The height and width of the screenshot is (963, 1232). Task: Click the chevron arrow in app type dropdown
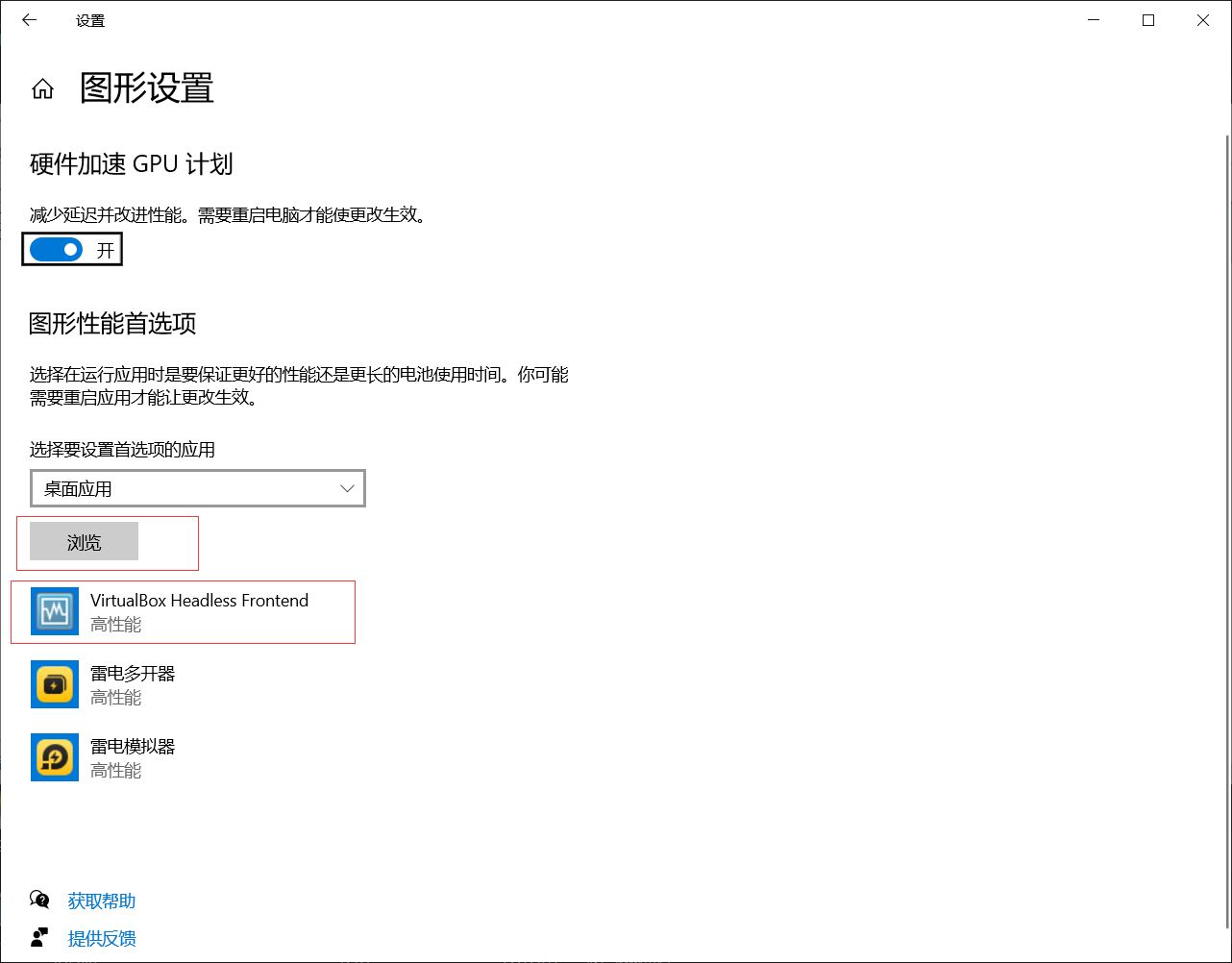(x=347, y=488)
